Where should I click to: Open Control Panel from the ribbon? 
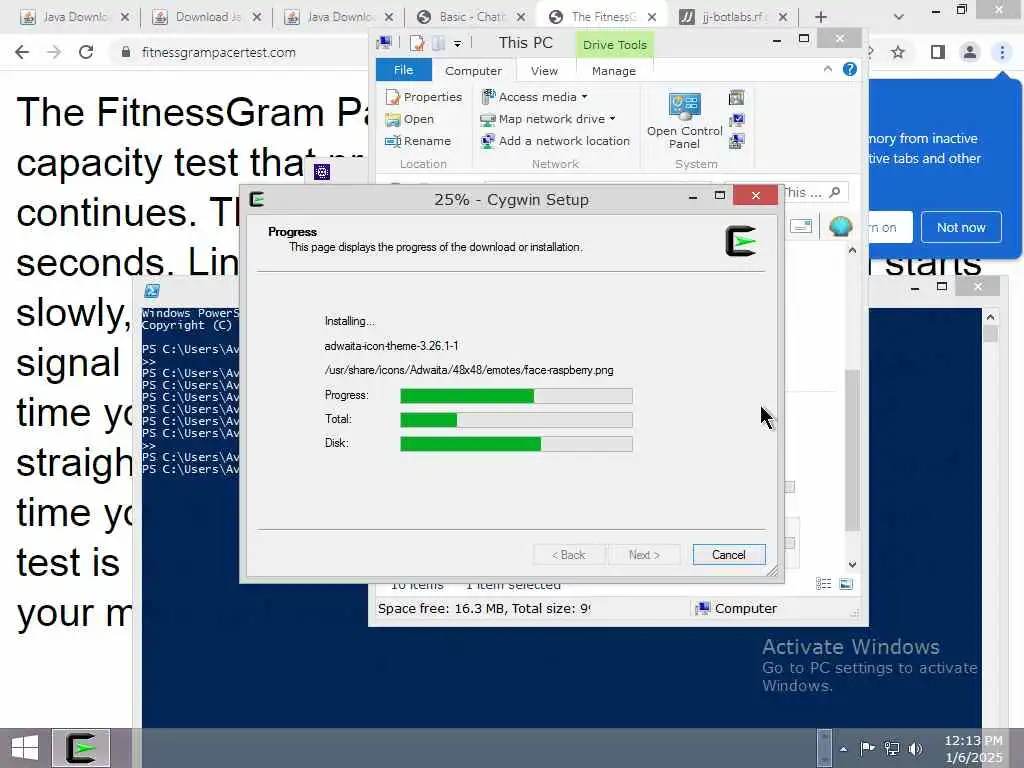(684, 121)
